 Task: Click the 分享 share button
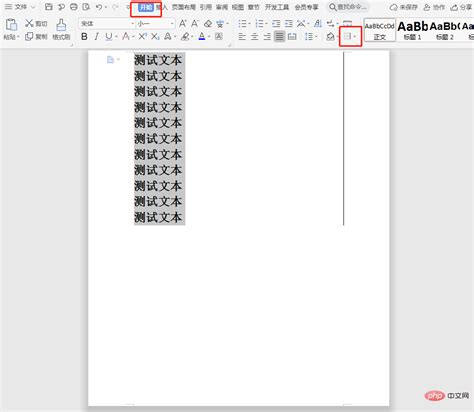tap(461, 7)
